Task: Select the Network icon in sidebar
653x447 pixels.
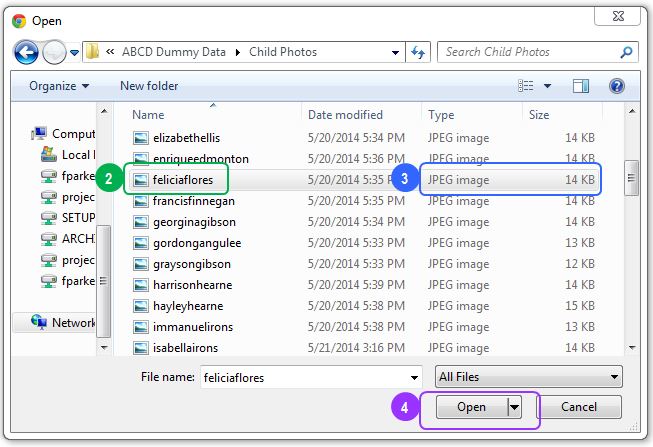Action: (x=40, y=322)
